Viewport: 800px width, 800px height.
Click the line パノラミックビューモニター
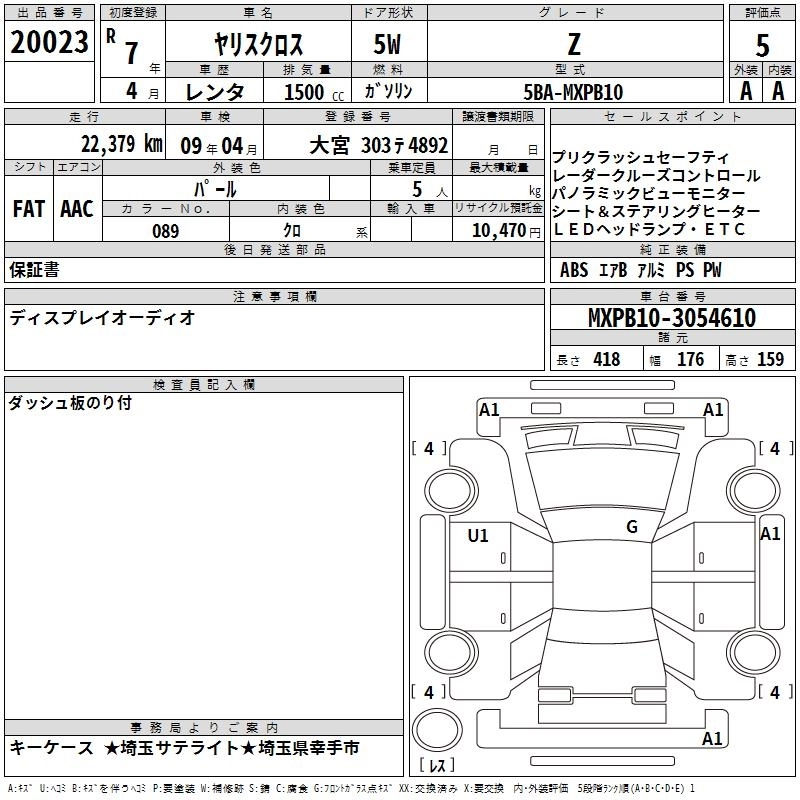pyautogui.click(x=649, y=193)
